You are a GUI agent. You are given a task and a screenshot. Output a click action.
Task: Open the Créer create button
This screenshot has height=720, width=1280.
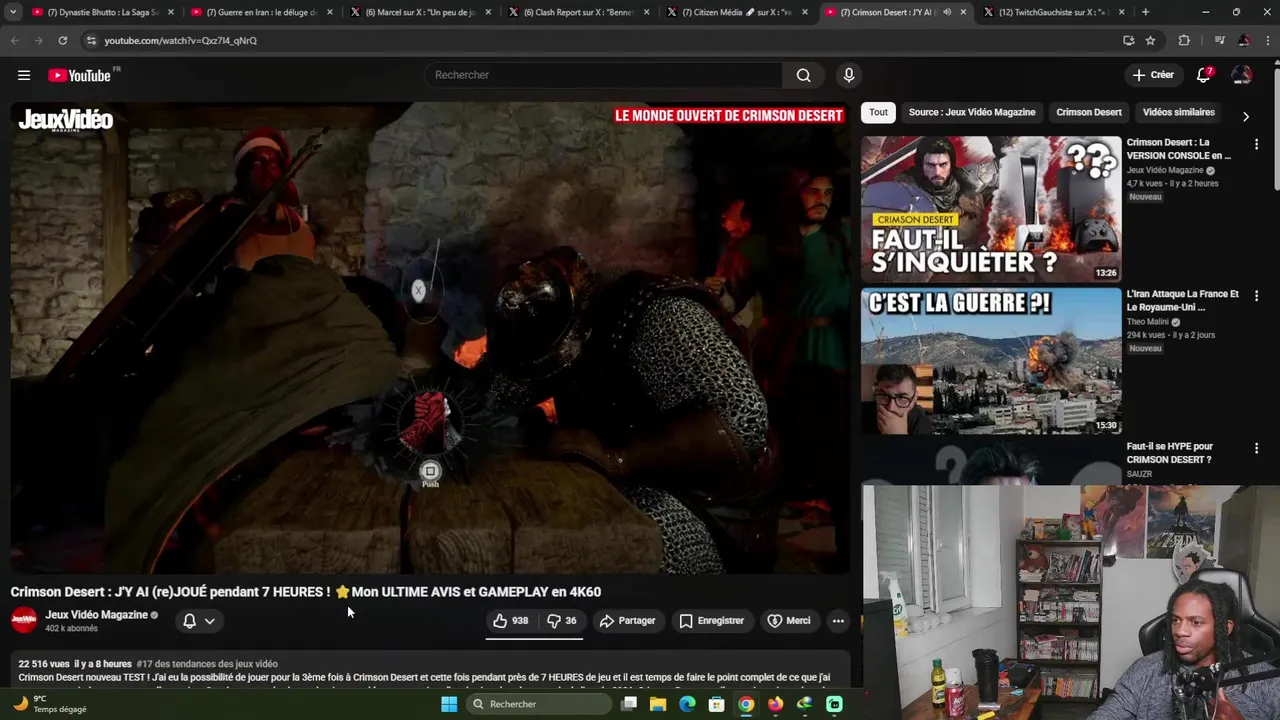click(x=1153, y=75)
